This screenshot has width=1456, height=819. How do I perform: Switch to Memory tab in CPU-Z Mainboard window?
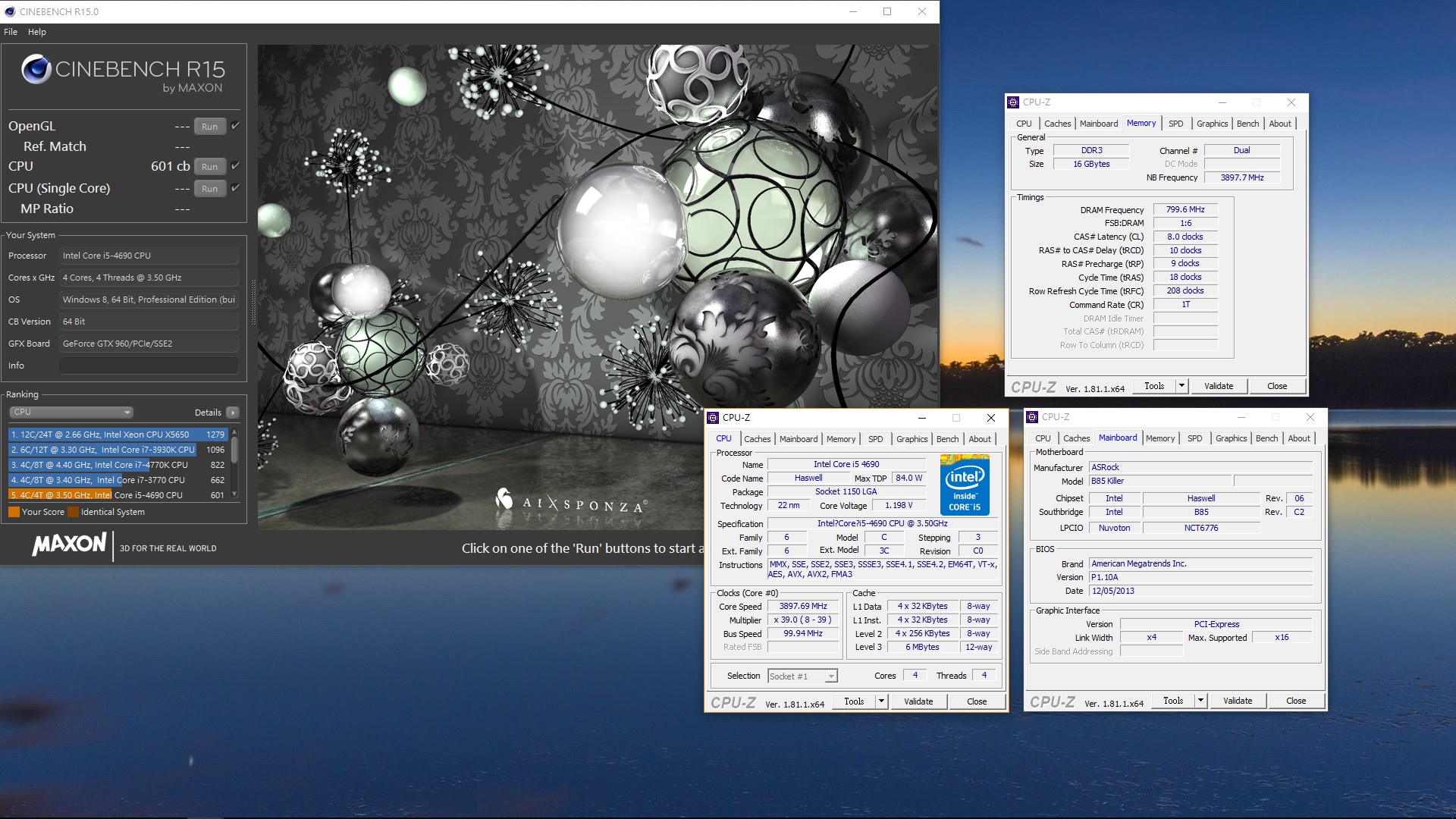pyautogui.click(x=1160, y=438)
